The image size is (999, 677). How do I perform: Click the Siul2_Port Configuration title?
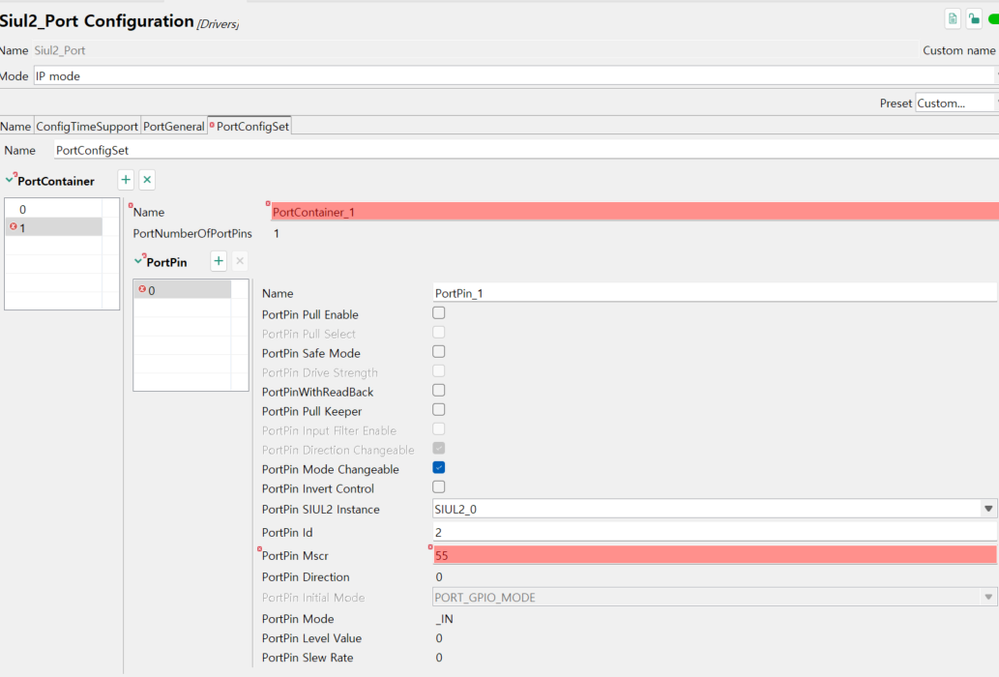pos(97,21)
